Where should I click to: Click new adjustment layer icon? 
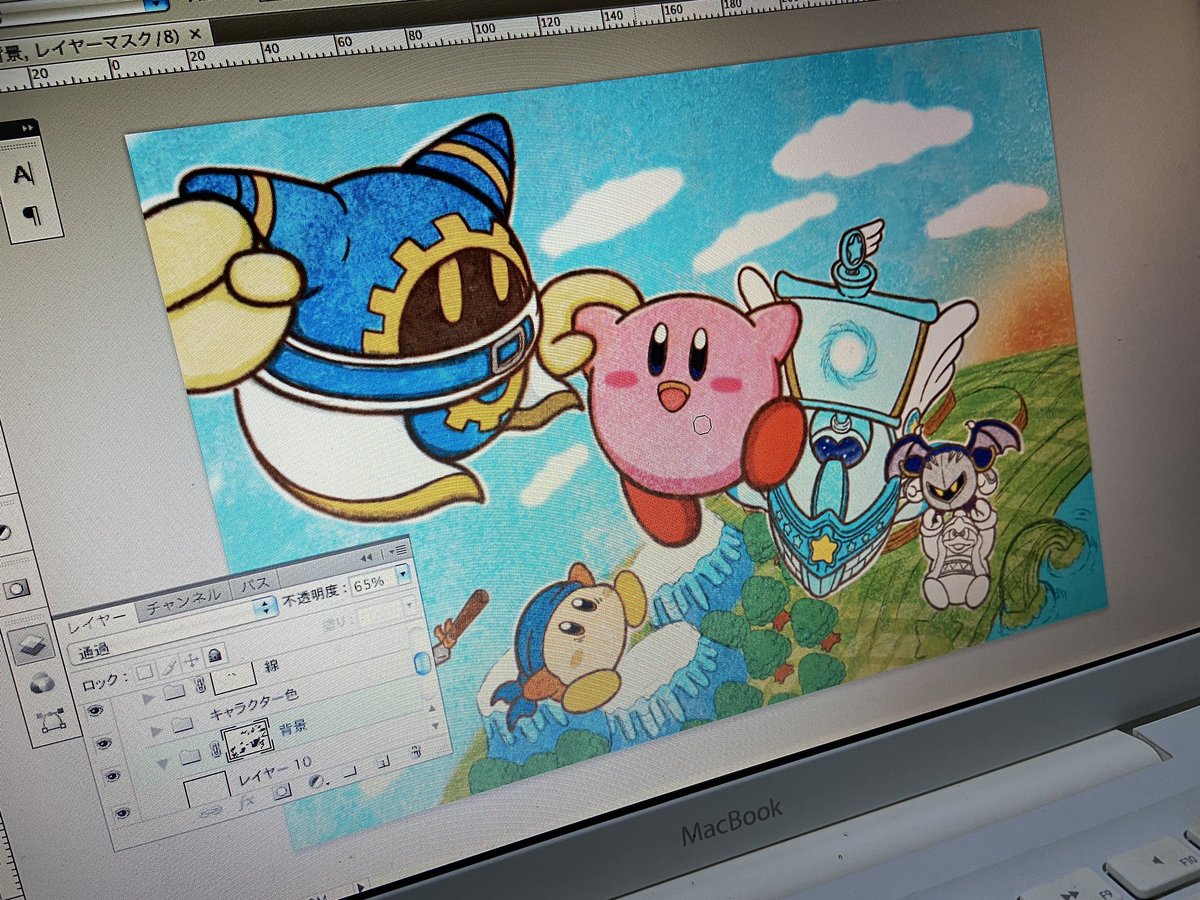[x=316, y=781]
